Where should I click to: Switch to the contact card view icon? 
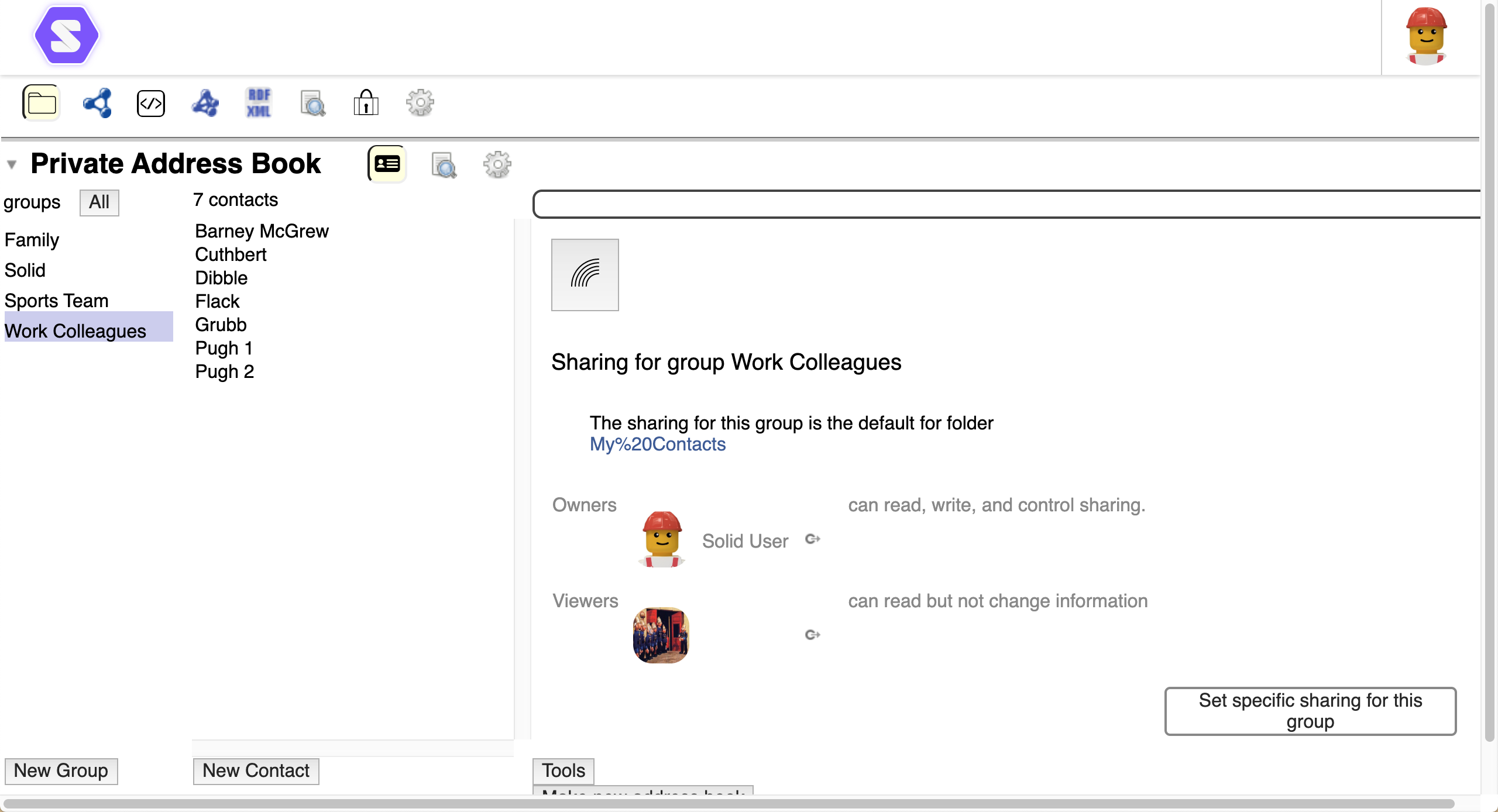coord(386,164)
